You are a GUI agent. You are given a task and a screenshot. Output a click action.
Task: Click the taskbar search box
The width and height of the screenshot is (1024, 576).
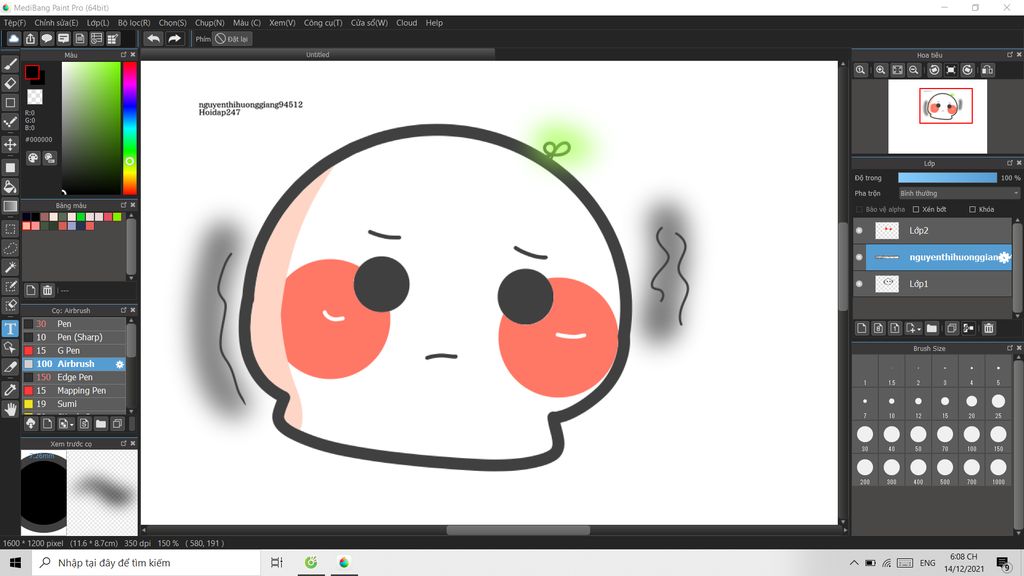point(146,562)
